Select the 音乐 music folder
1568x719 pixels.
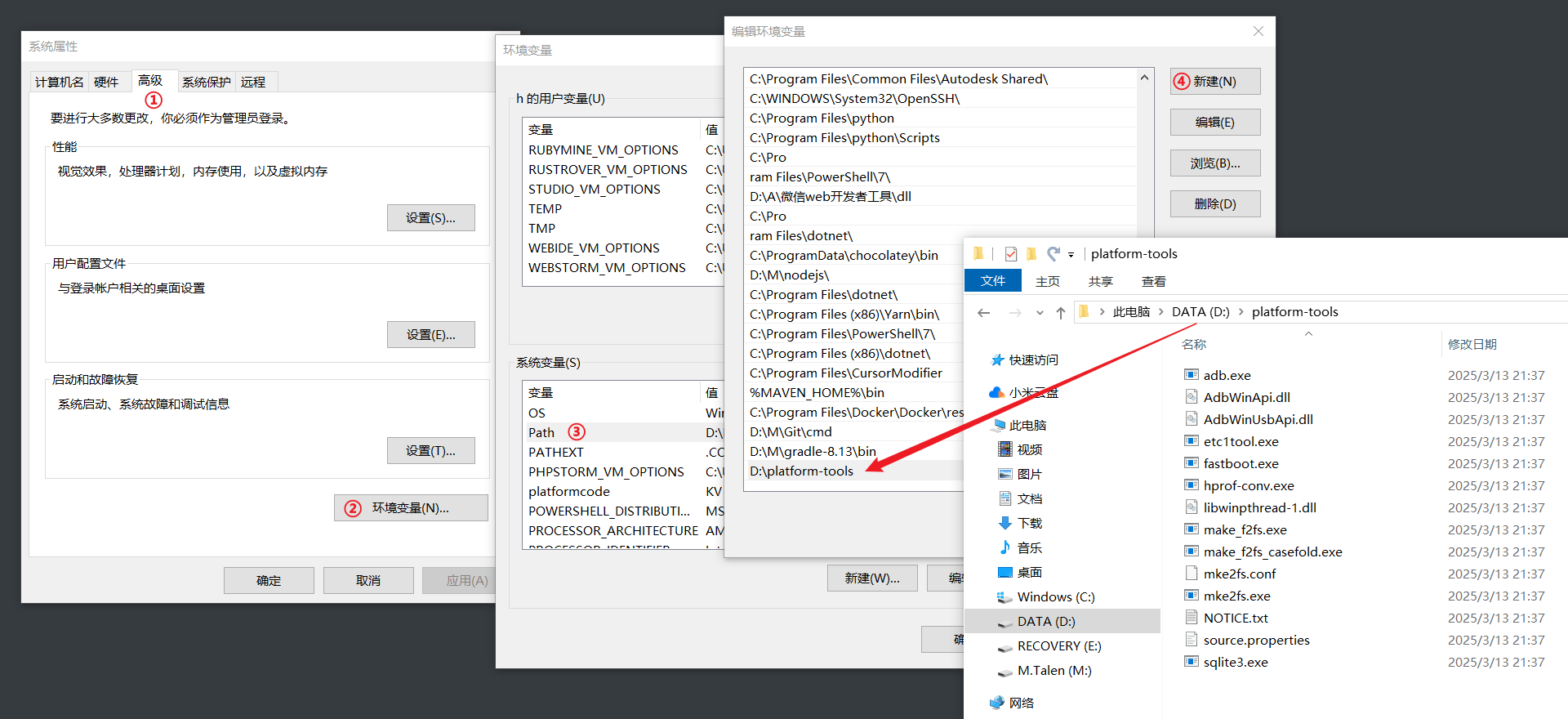point(1029,547)
